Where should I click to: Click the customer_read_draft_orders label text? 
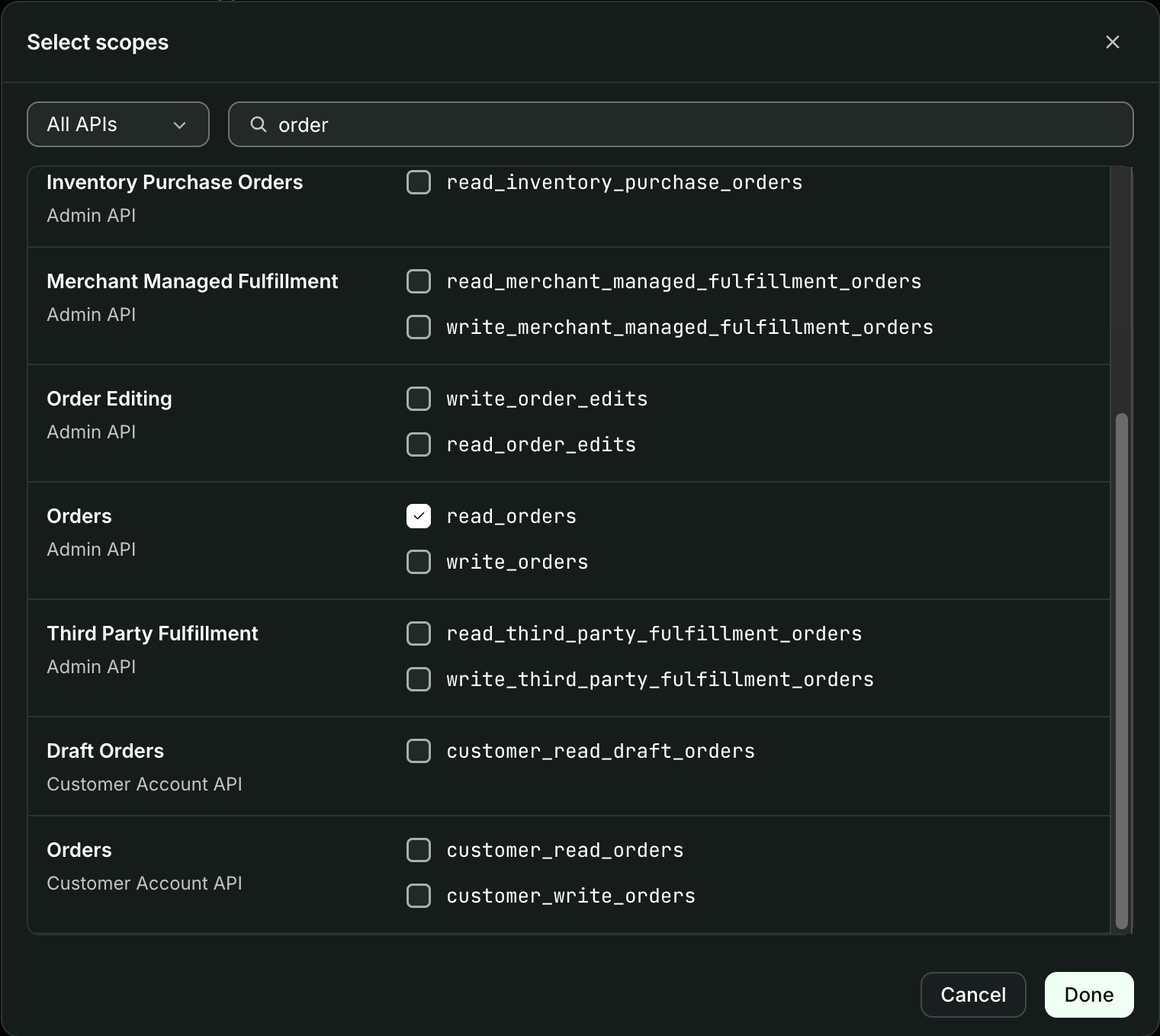600,751
